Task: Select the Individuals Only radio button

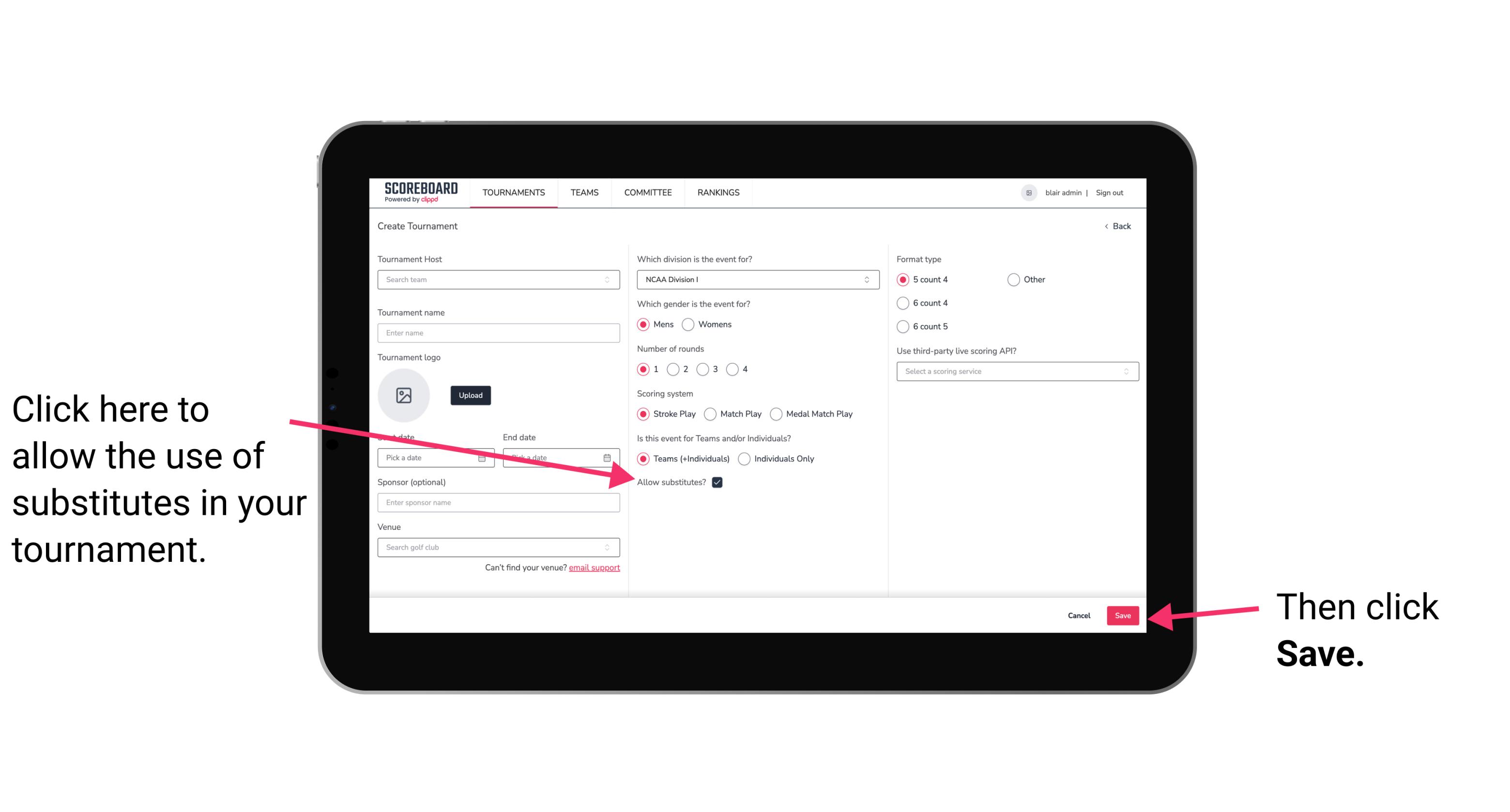Action: [743, 459]
